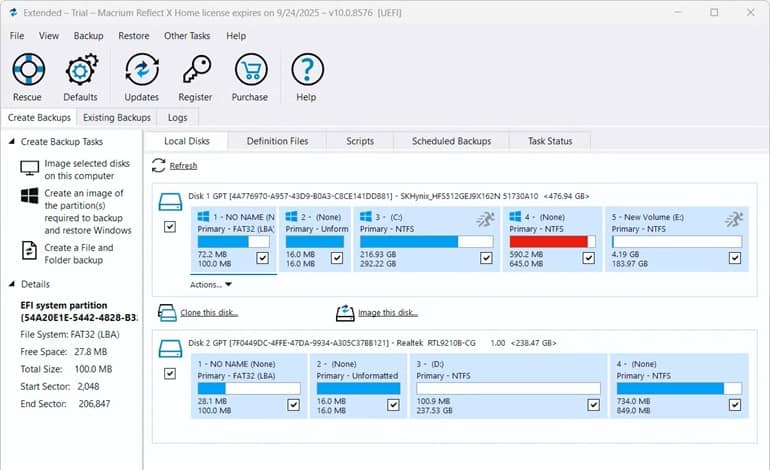Toggle the Disk 1 whole-disk checkbox
Viewport: 770px width, 470px height.
point(170,227)
